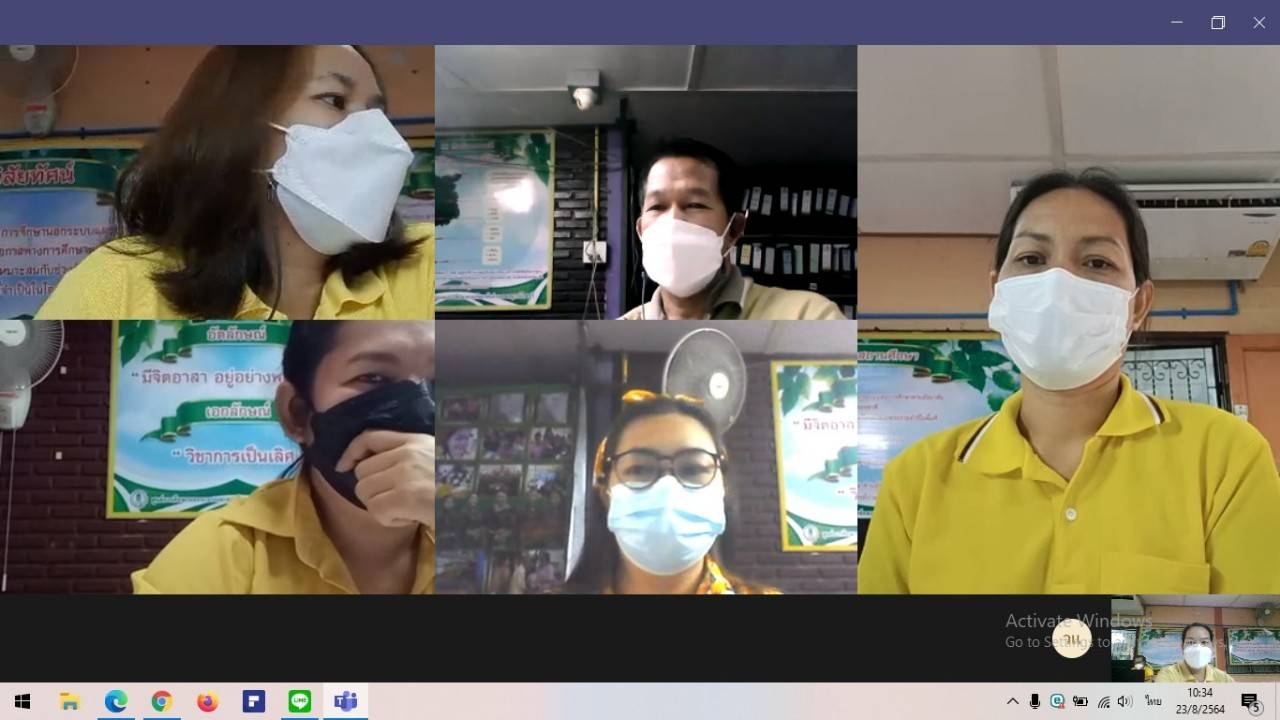Click the round participant initials avatar
This screenshot has width=1280, height=720.
[1072, 639]
